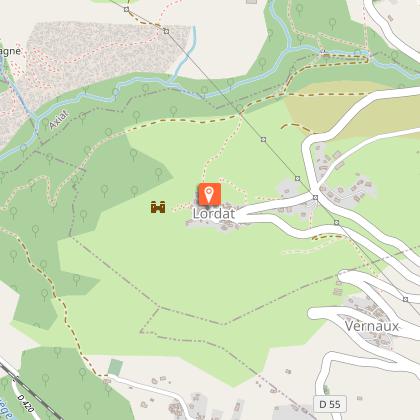Select the D 55 road shield
Screen dimensions: 420x420
330,404
